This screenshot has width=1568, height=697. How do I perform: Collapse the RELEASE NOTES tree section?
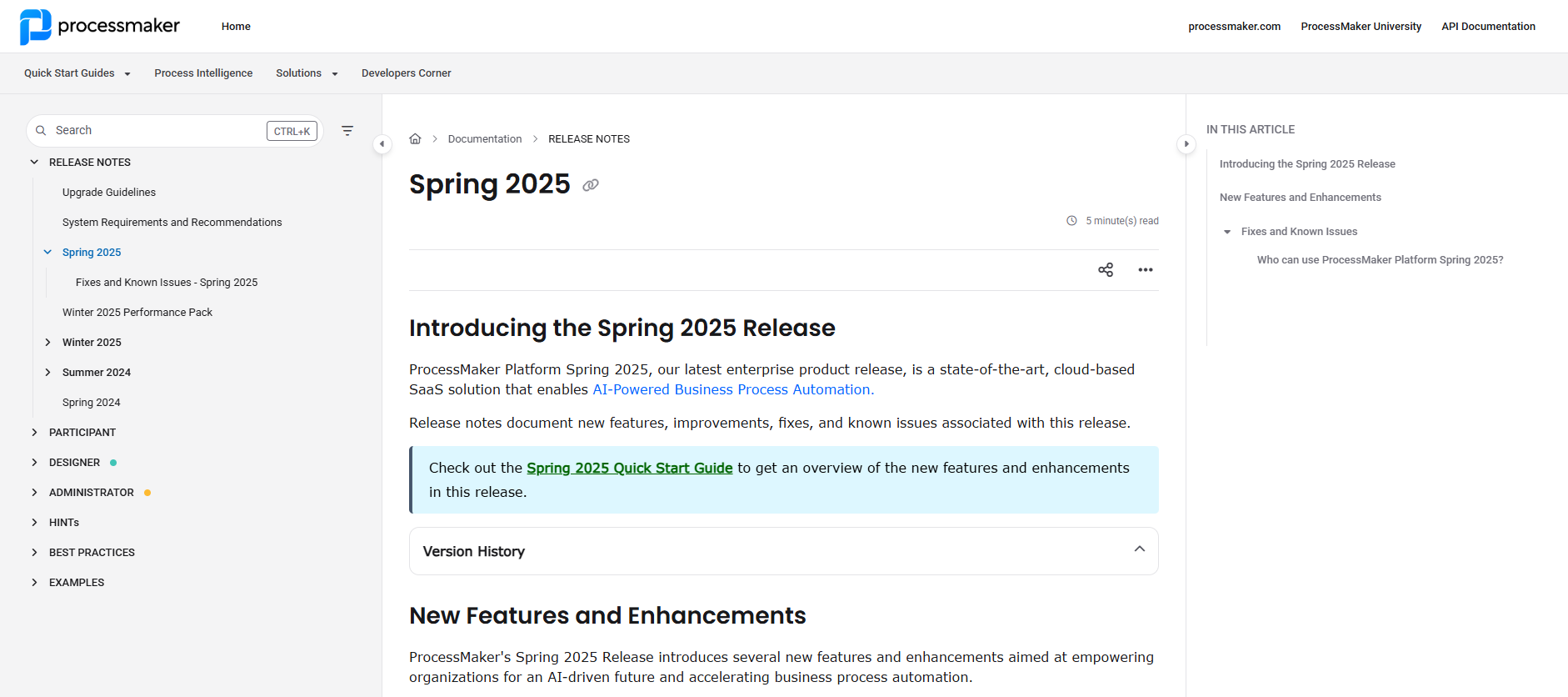34,163
